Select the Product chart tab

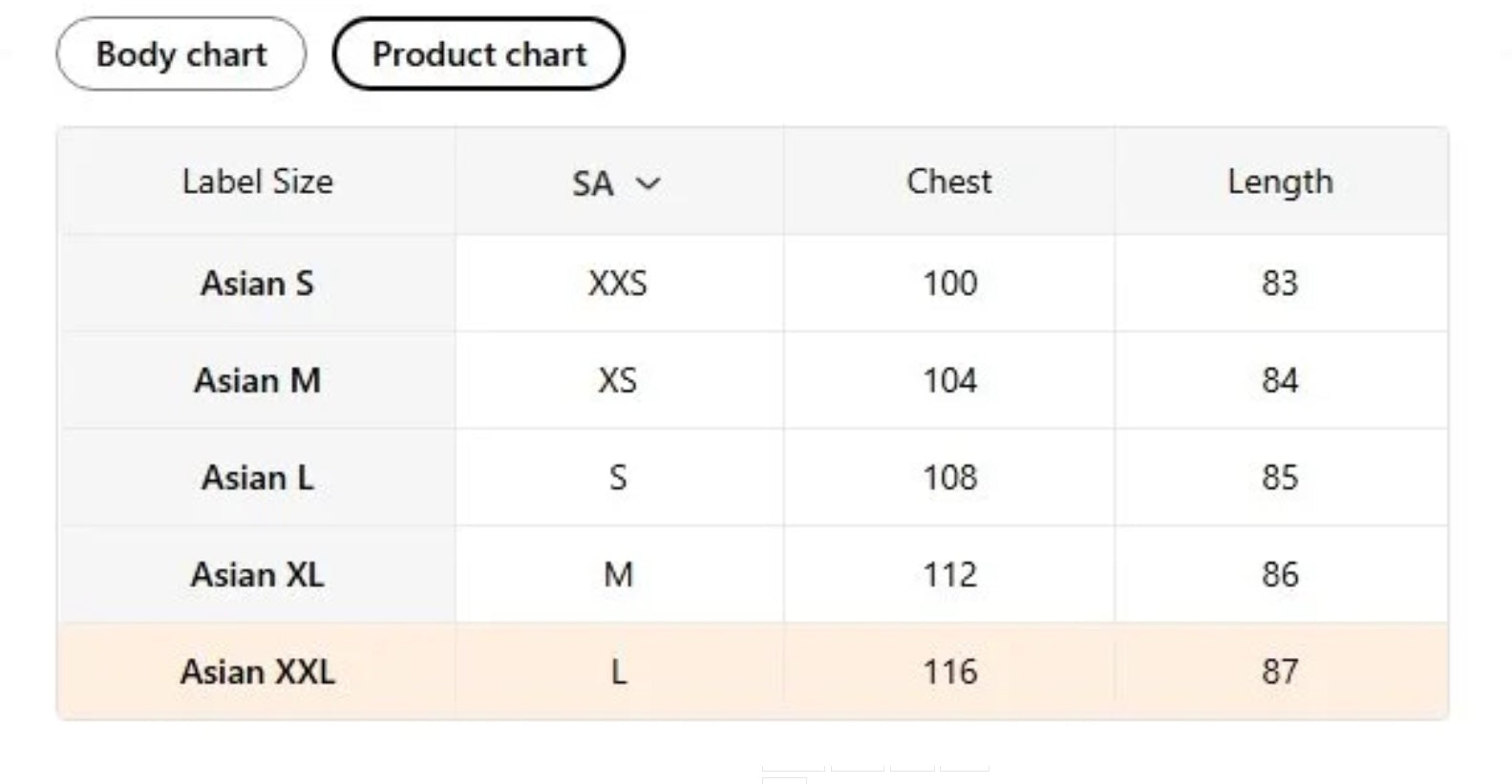pyautogui.click(x=479, y=54)
